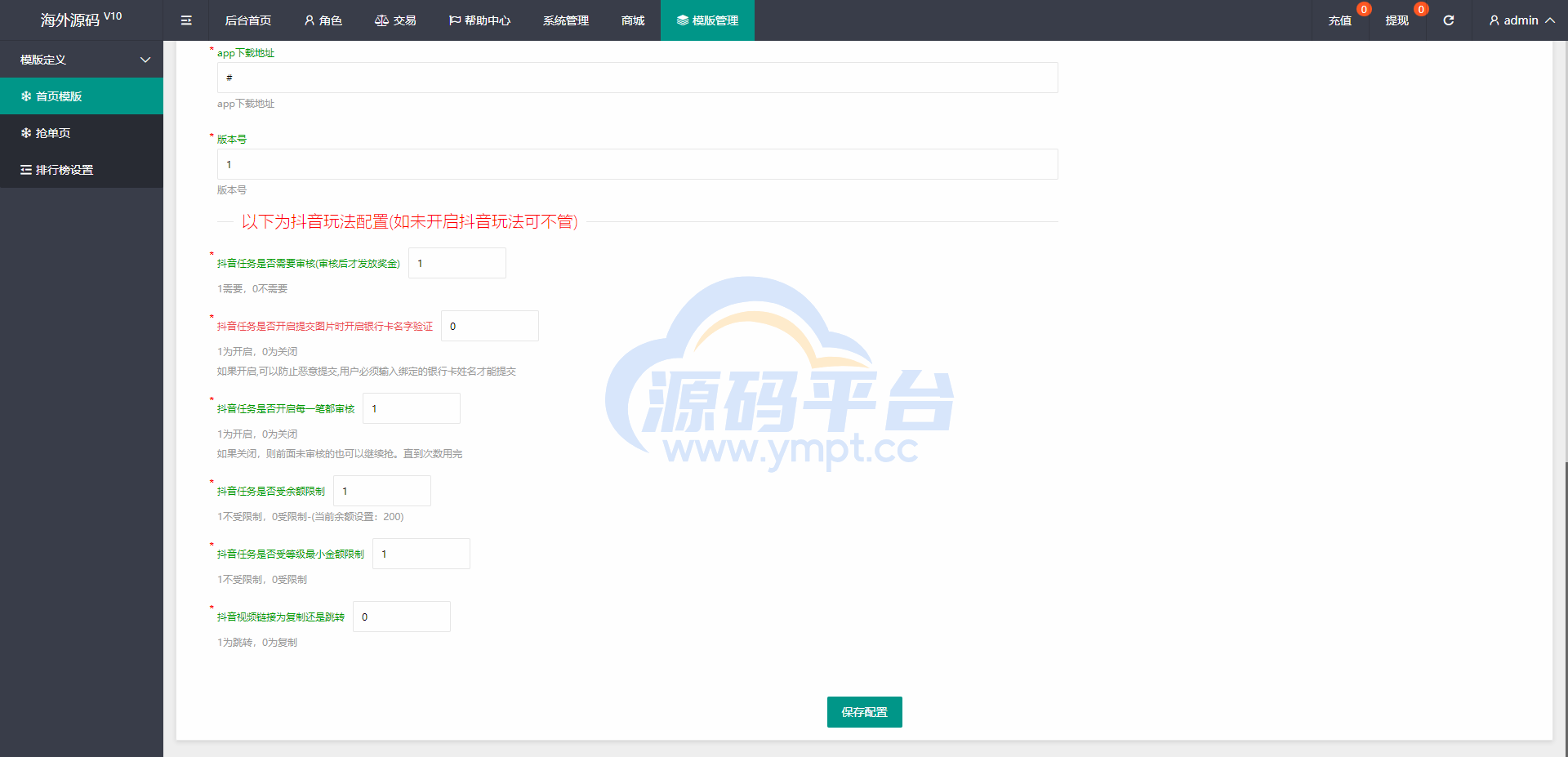
Task: Click the flag icon on 帮助中心 menu
Action: (455, 20)
